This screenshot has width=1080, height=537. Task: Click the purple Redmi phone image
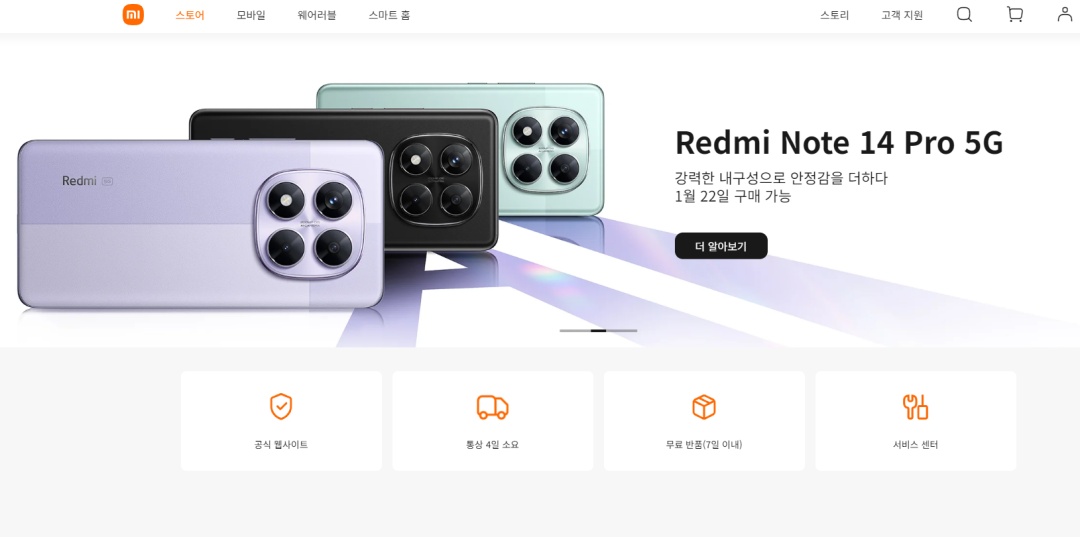click(200, 223)
